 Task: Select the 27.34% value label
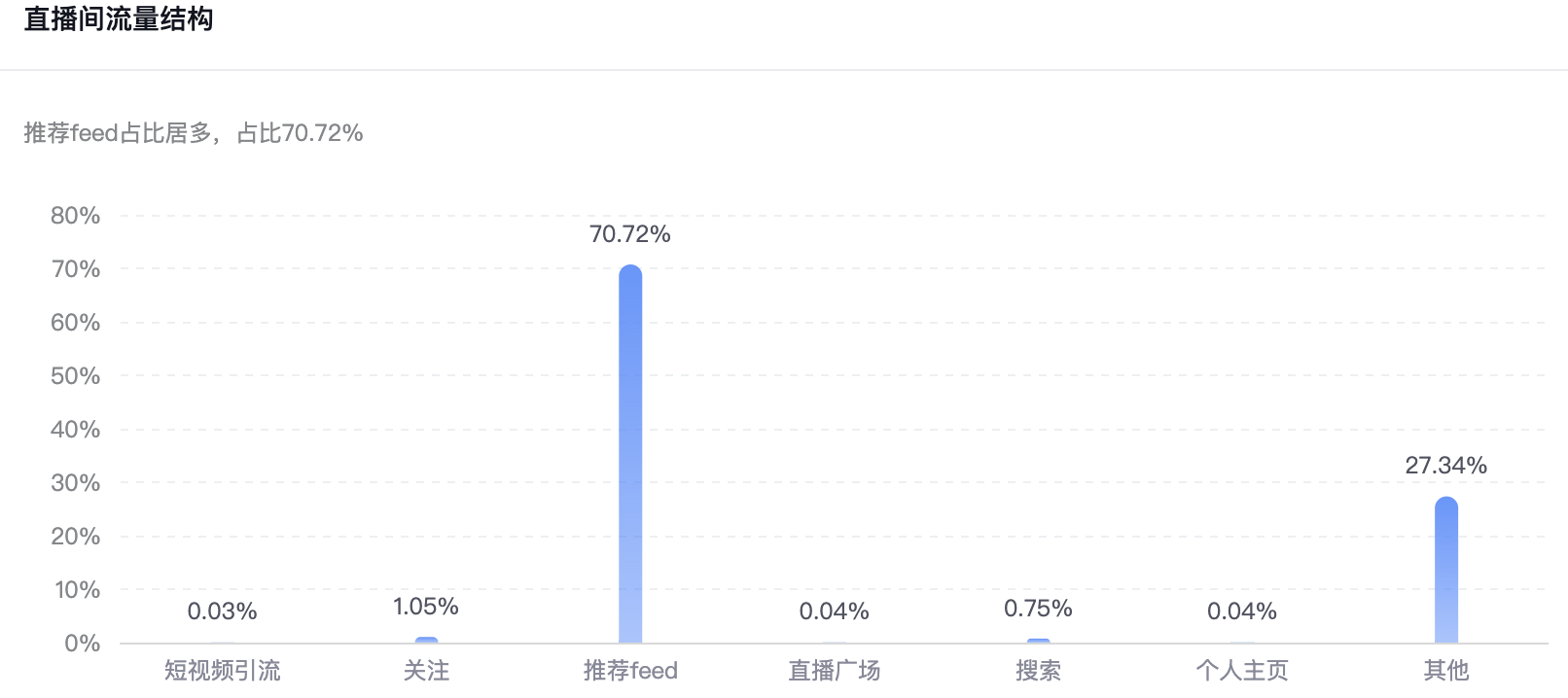click(1445, 466)
